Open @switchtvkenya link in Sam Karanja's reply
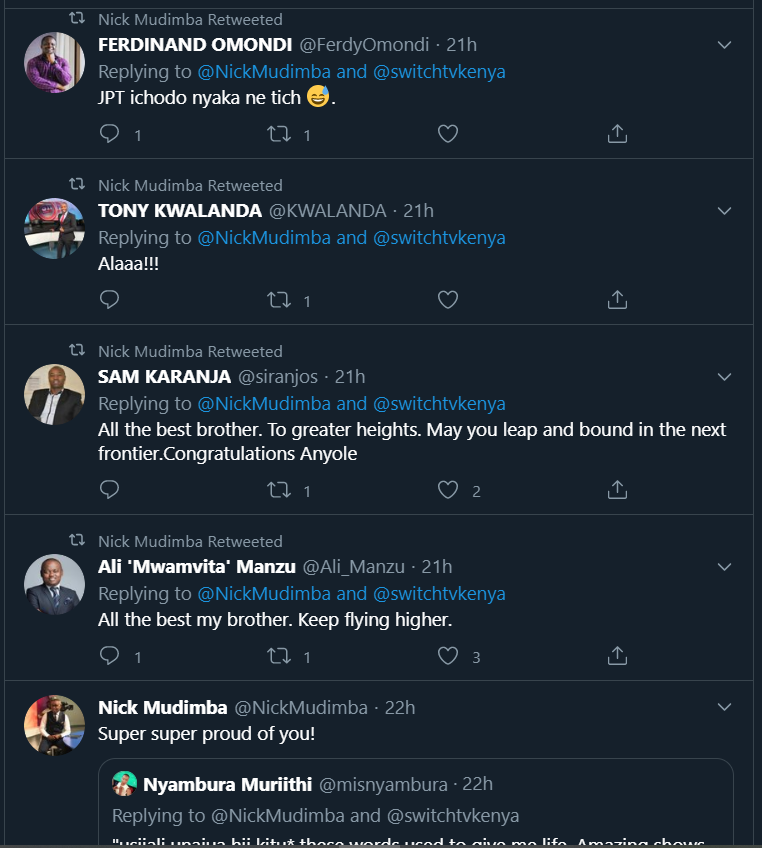Image resolution: width=762 pixels, height=848 pixels. point(439,404)
